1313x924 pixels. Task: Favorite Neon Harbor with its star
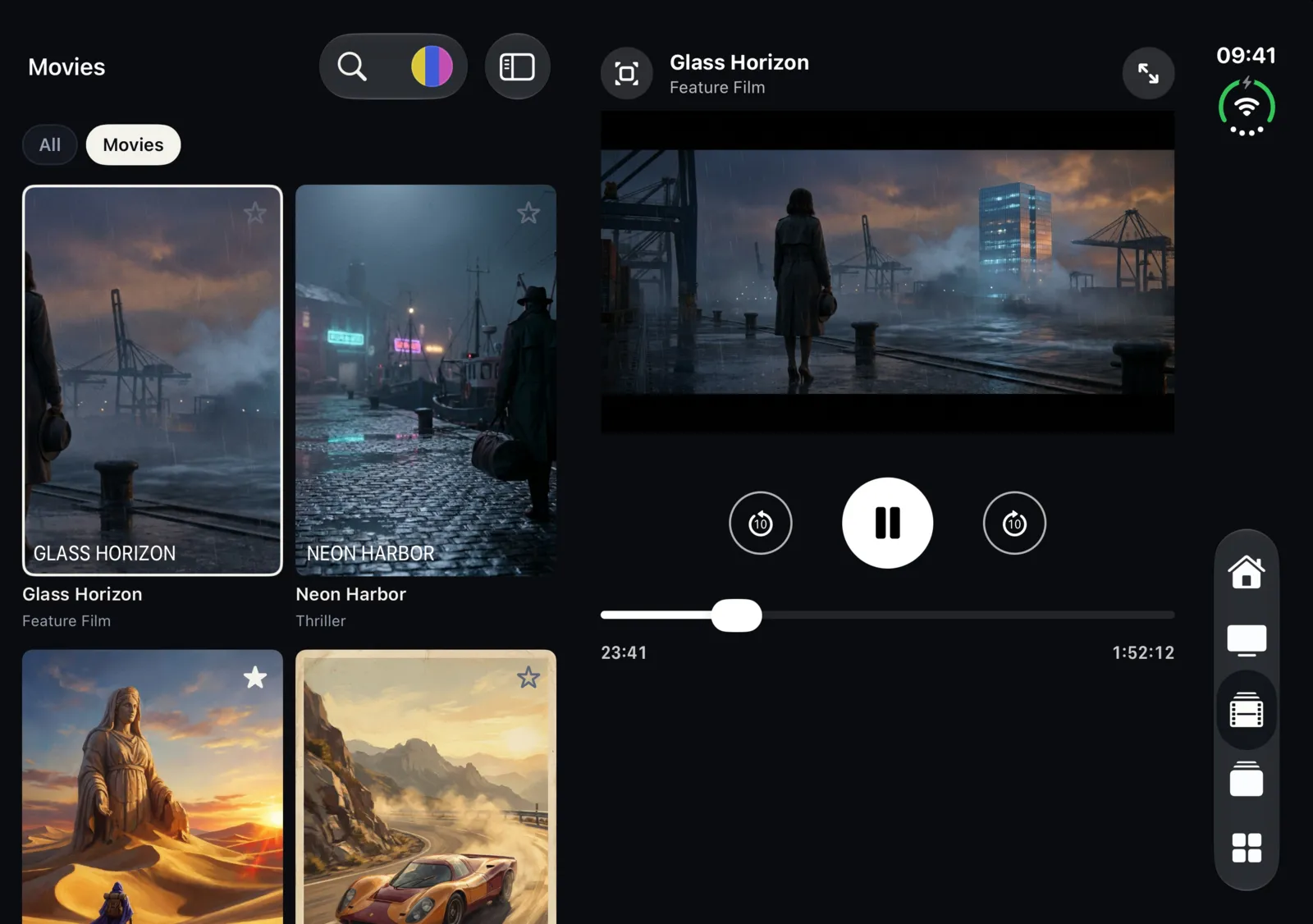point(528,213)
